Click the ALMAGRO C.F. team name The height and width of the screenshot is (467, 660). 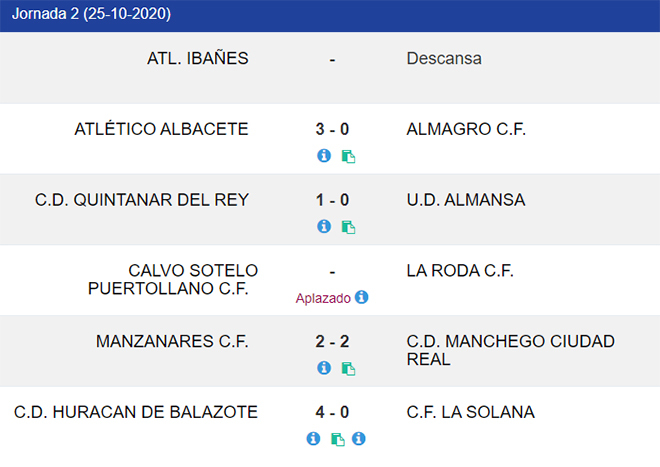coord(466,129)
